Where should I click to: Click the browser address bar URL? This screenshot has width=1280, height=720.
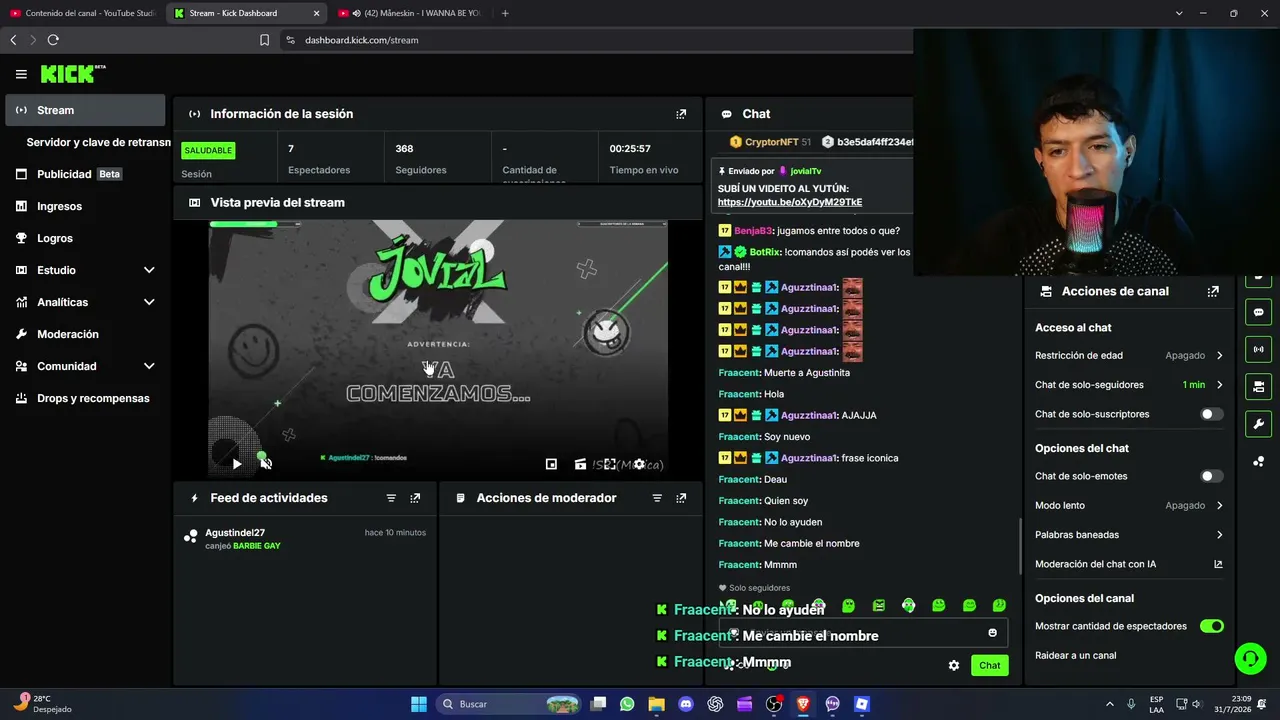(x=362, y=40)
